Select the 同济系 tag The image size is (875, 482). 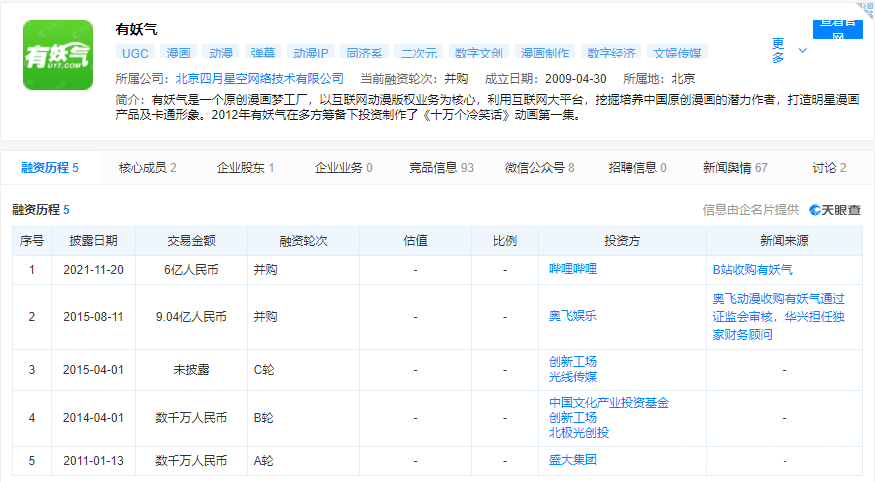tap(364, 53)
